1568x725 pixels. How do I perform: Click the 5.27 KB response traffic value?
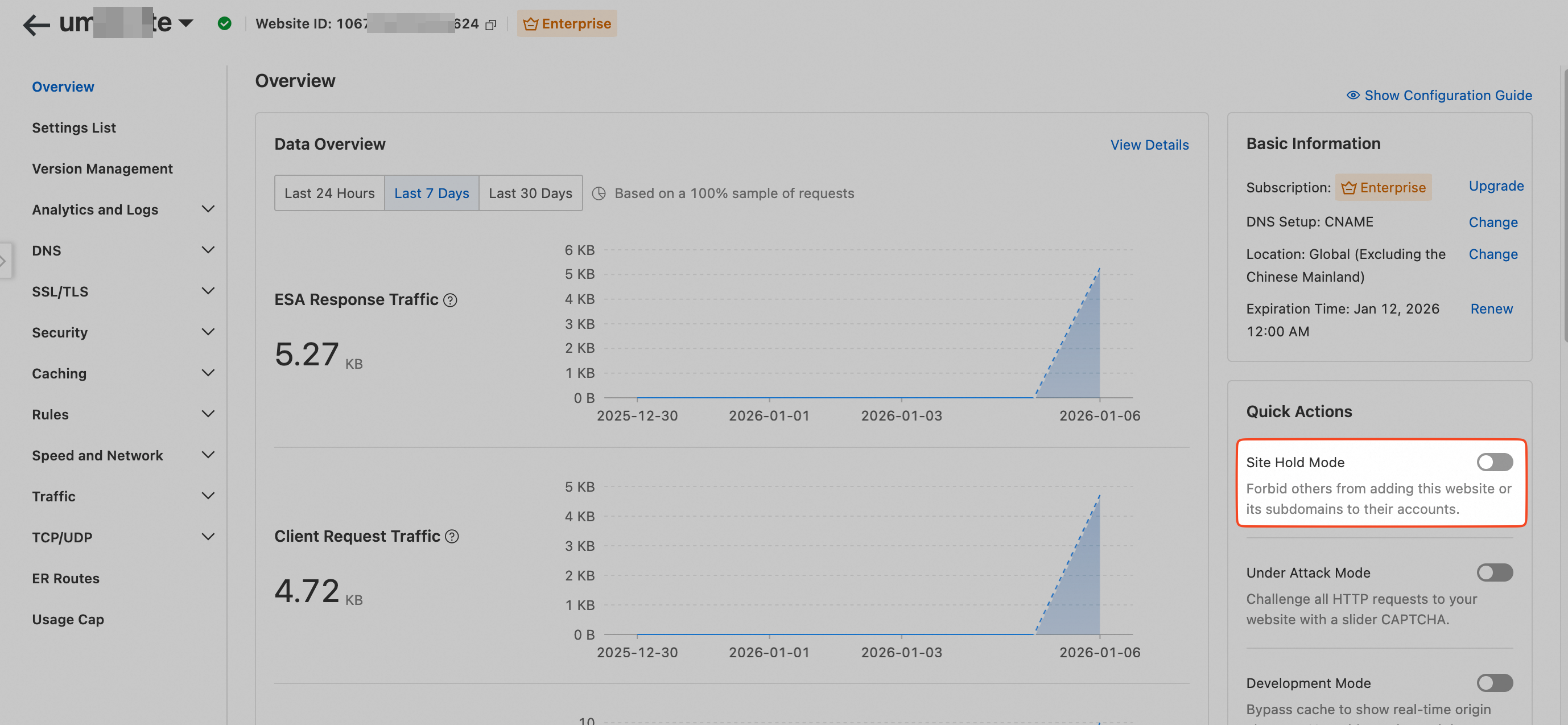(319, 355)
